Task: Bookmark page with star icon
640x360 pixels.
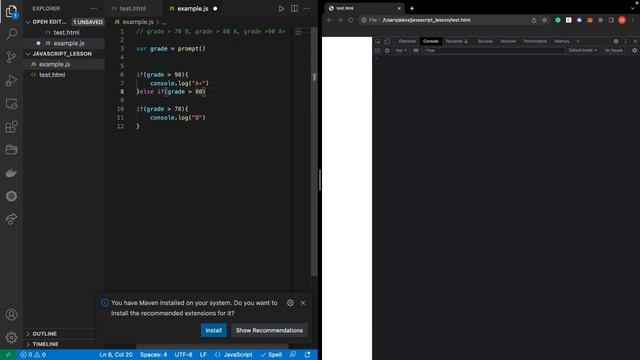Action: pos(544,20)
